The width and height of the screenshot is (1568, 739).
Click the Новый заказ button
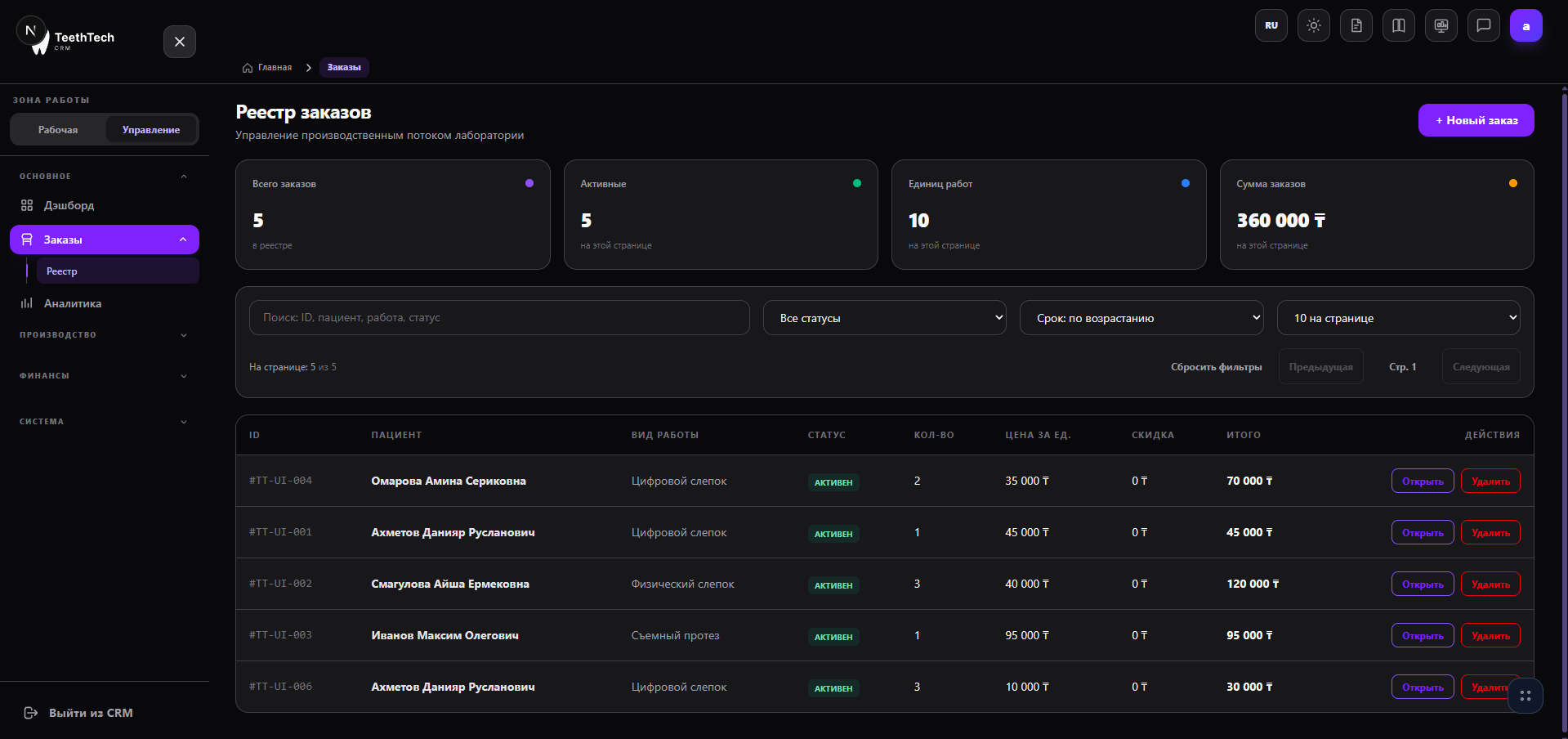pyautogui.click(x=1476, y=120)
